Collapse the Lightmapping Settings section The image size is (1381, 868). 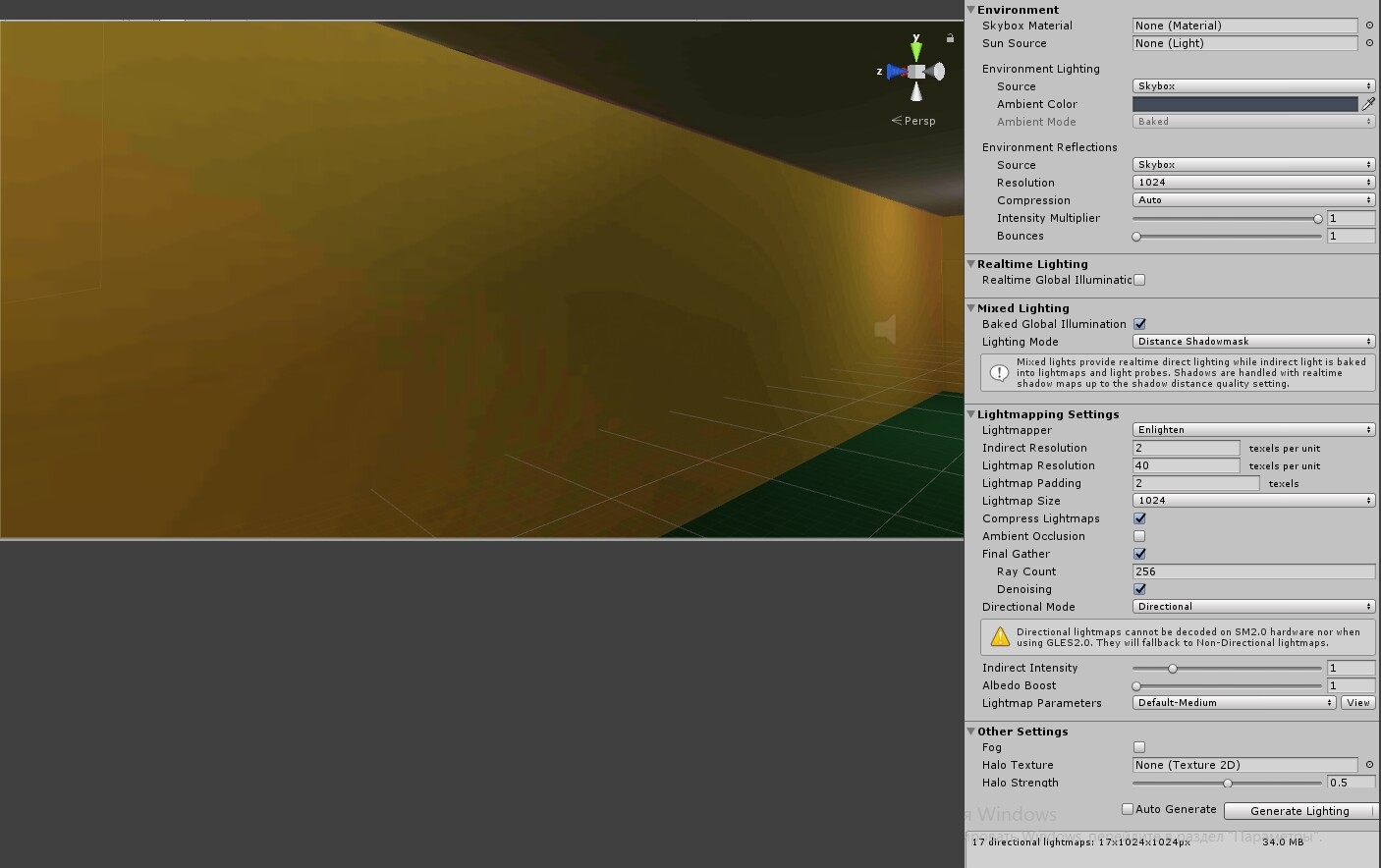[971, 413]
